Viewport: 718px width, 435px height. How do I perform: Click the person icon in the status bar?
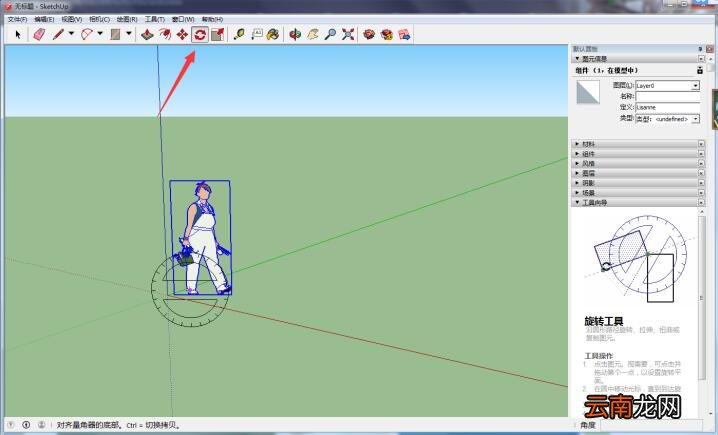(41, 425)
